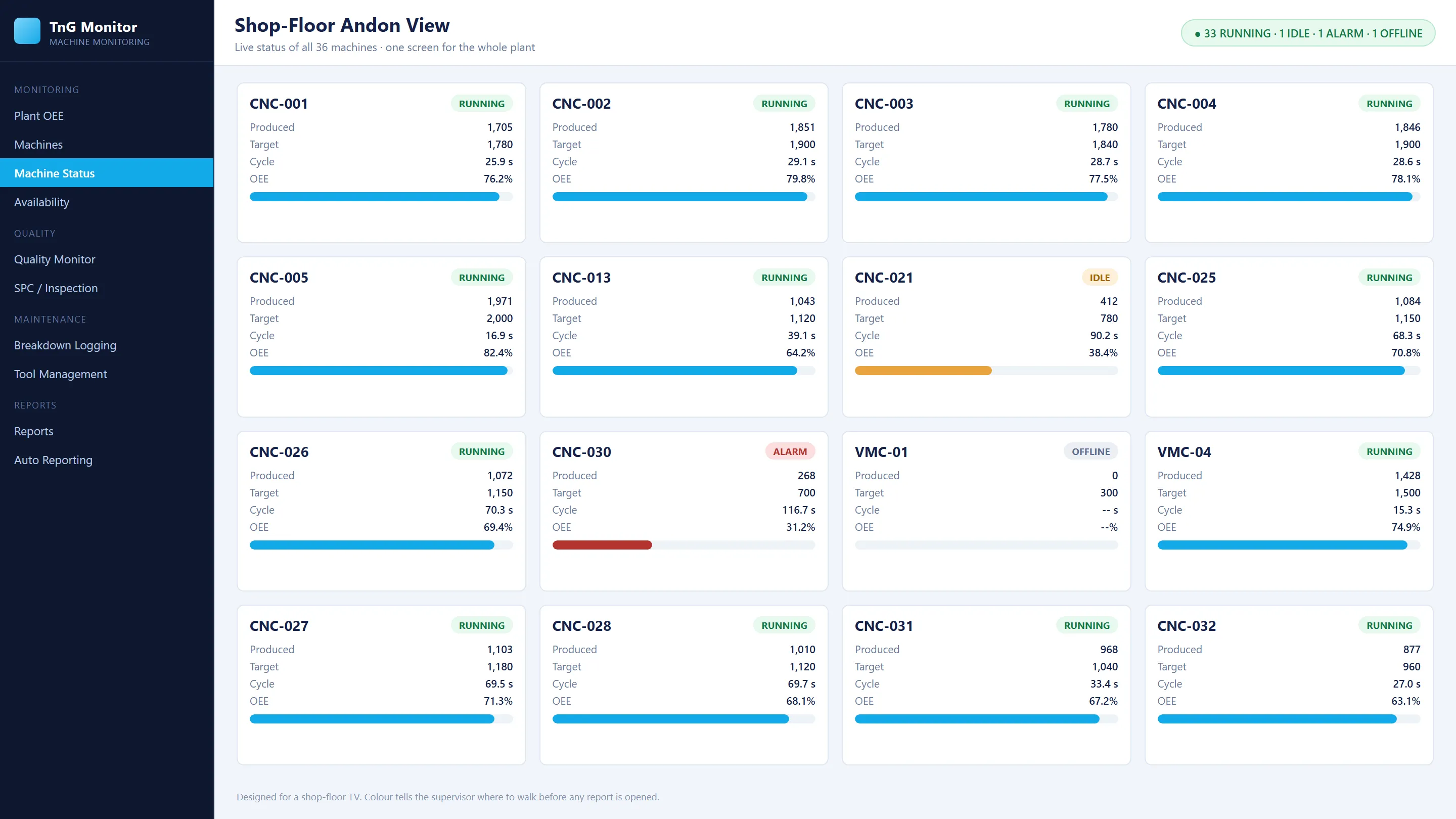Click CNC-026 produced value 1,072
This screenshot has height=819, width=1456.
(x=499, y=475)
